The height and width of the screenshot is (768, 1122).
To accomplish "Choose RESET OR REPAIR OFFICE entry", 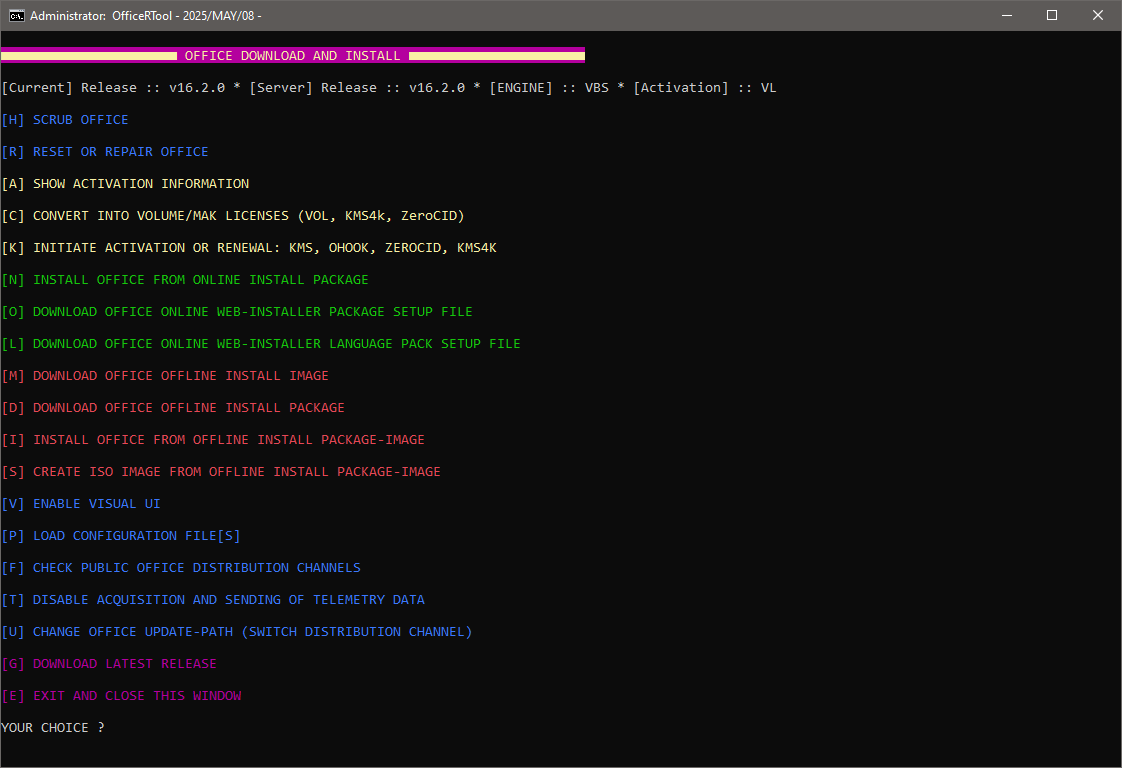I will point(120,152).
